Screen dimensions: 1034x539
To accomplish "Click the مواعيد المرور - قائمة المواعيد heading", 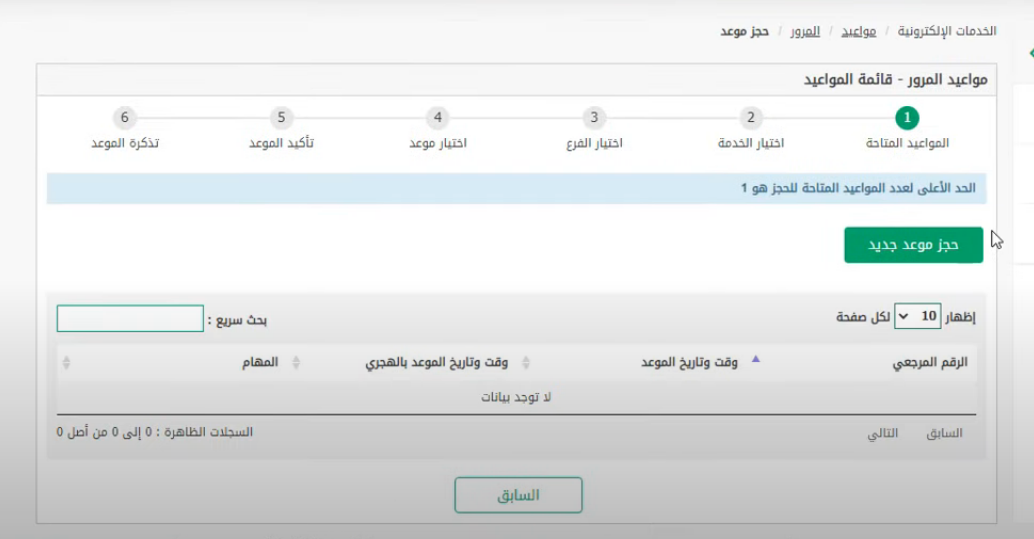I will tap(896, 80).
